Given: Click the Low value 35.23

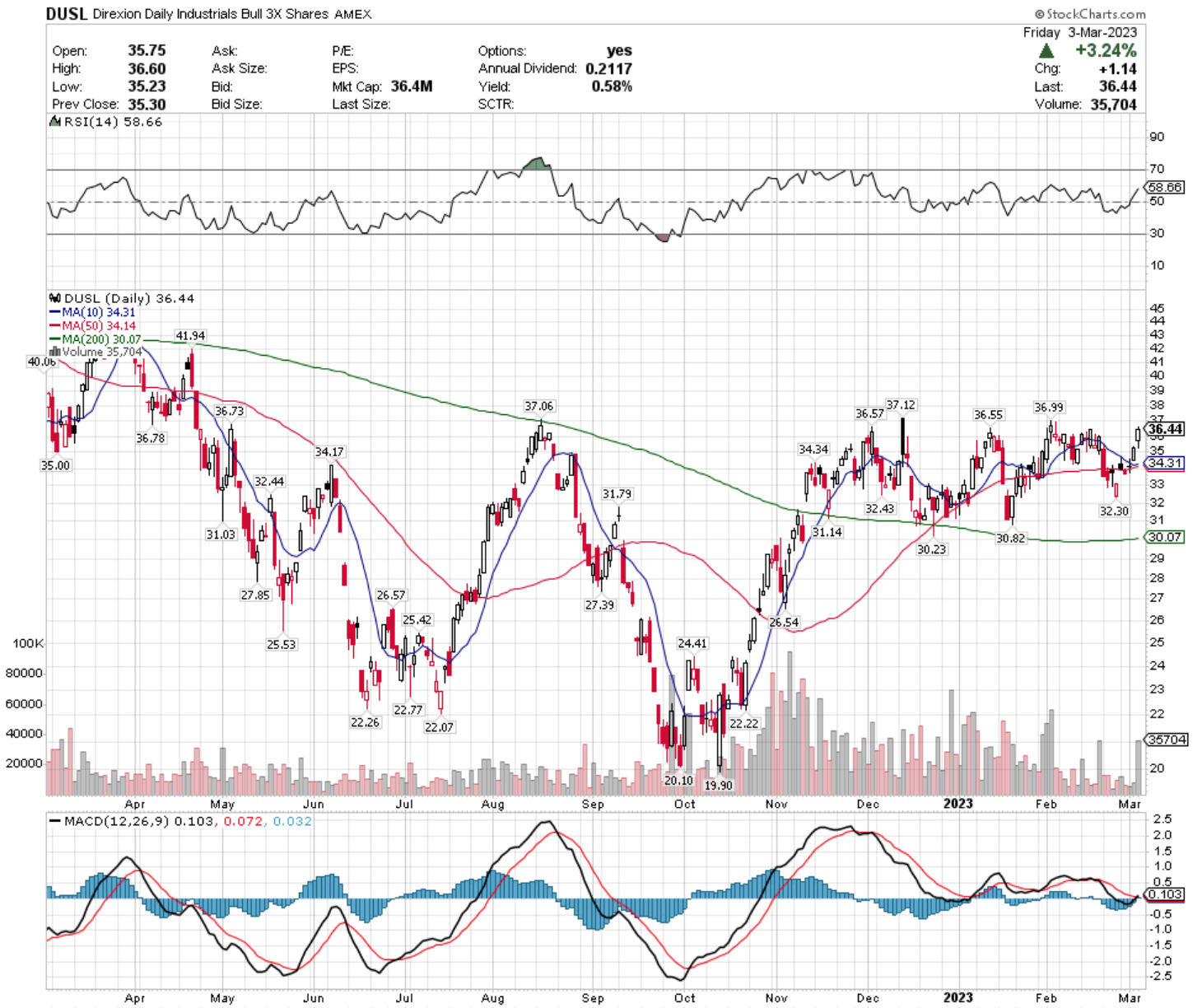Looking at the screenshot, I should point(147,86).
